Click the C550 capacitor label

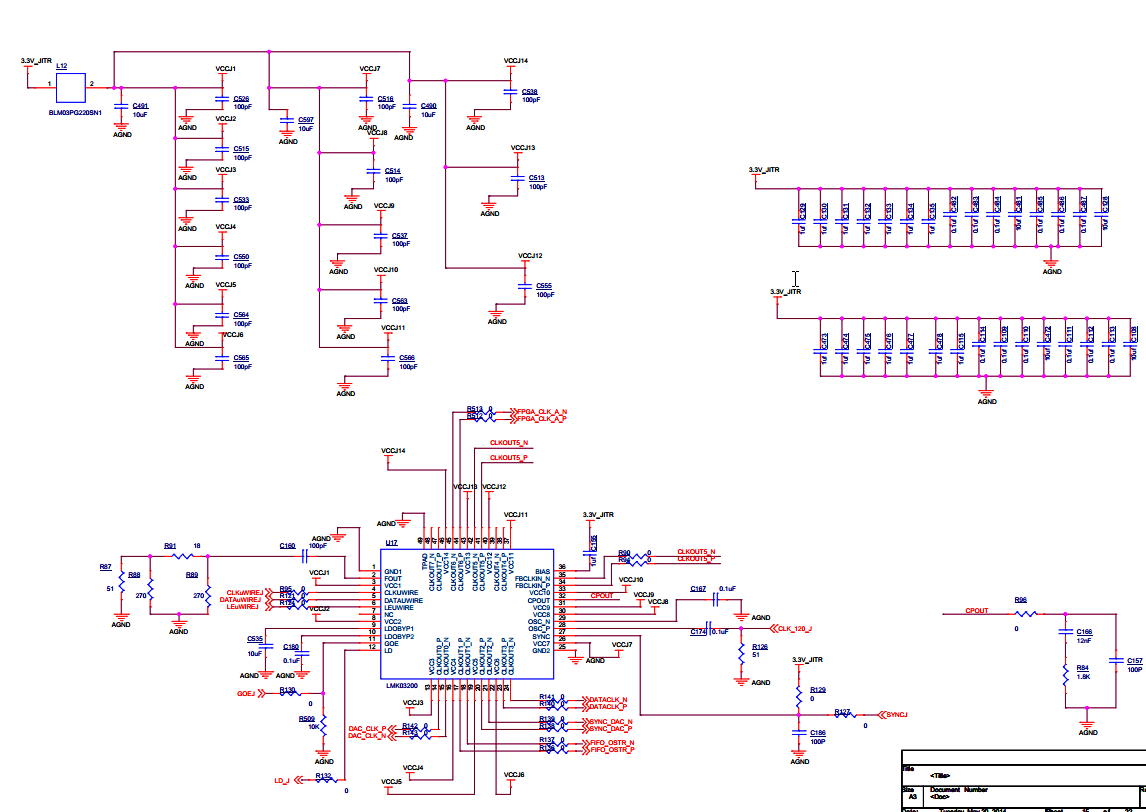click(x=241, y=257)
